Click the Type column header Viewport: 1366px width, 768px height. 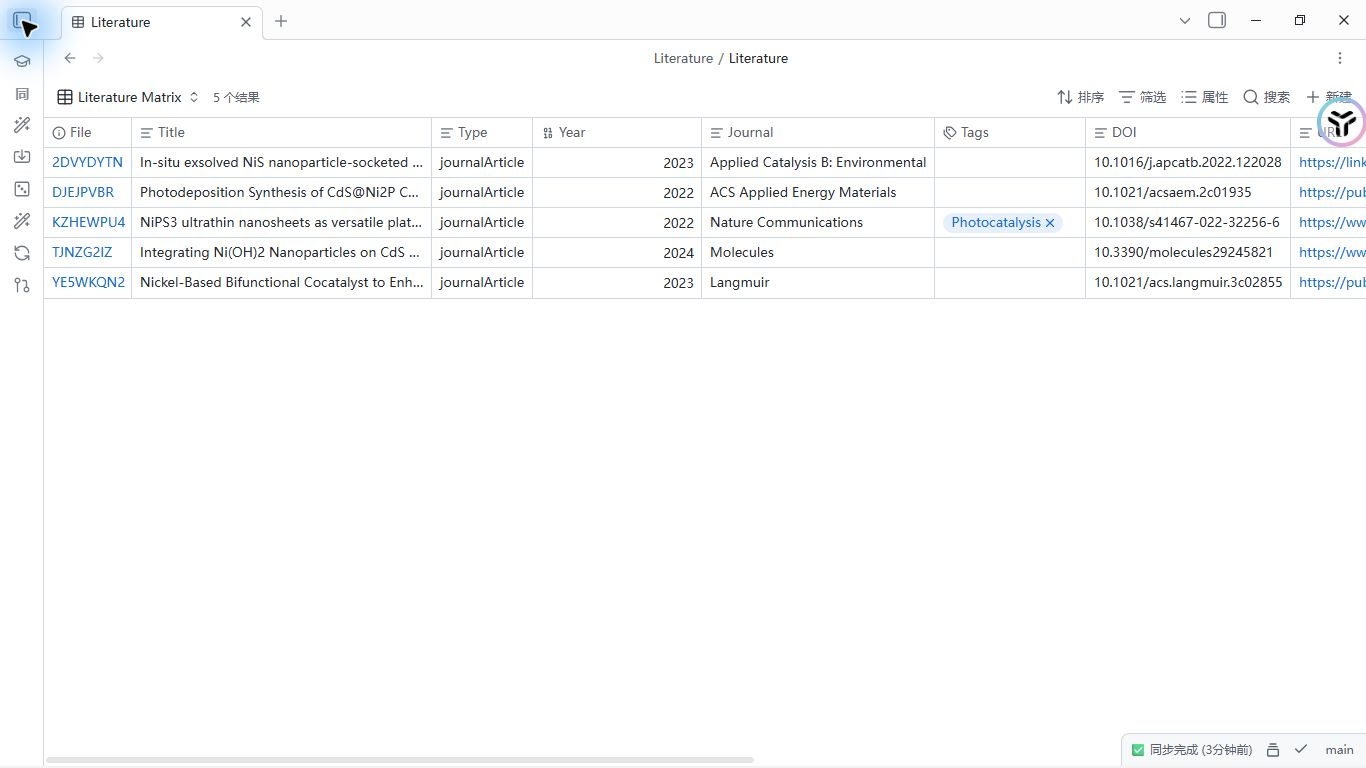click(x=482, y=132)
